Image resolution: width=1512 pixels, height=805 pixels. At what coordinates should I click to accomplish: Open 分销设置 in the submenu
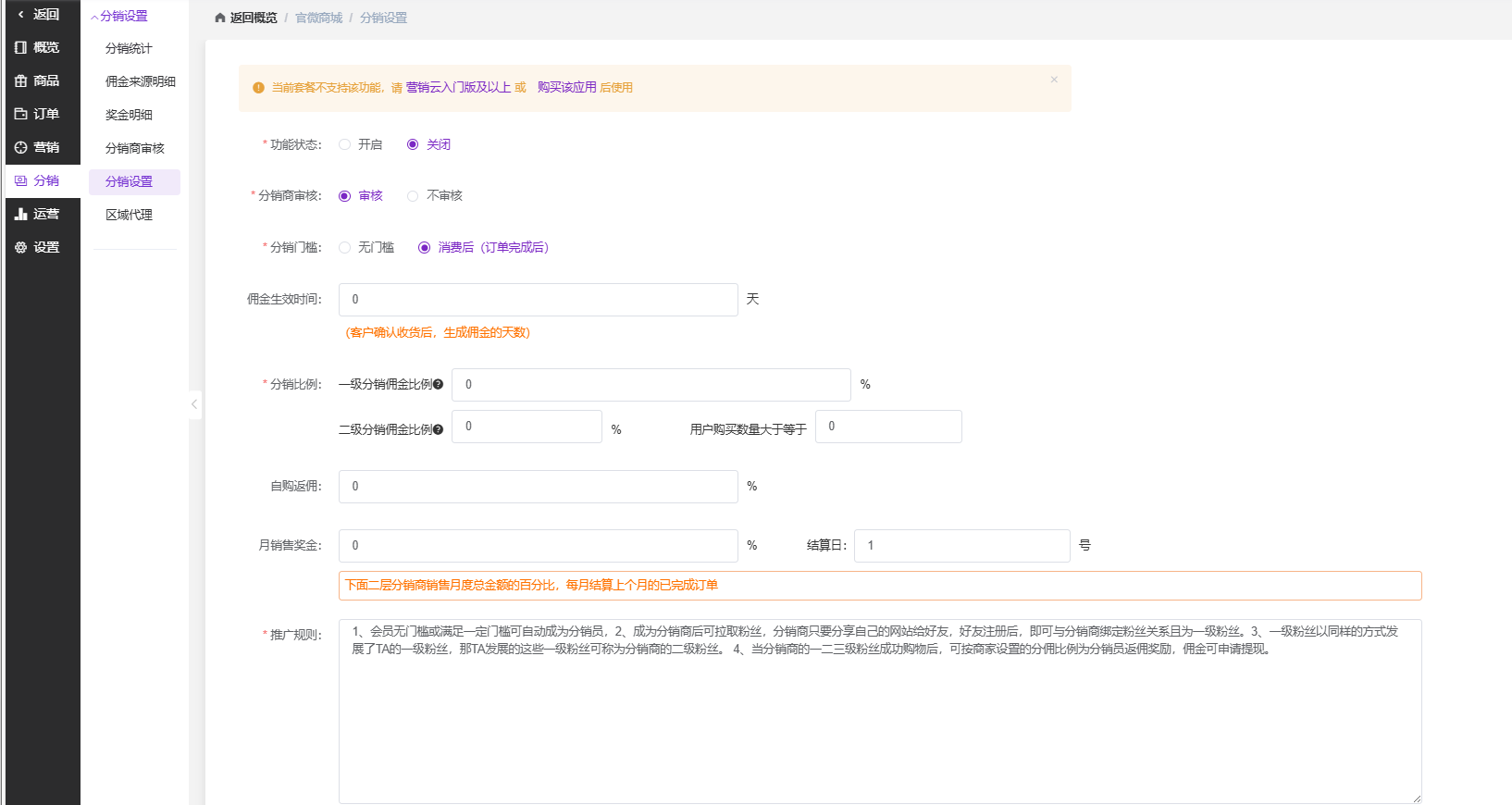point(135,181)
